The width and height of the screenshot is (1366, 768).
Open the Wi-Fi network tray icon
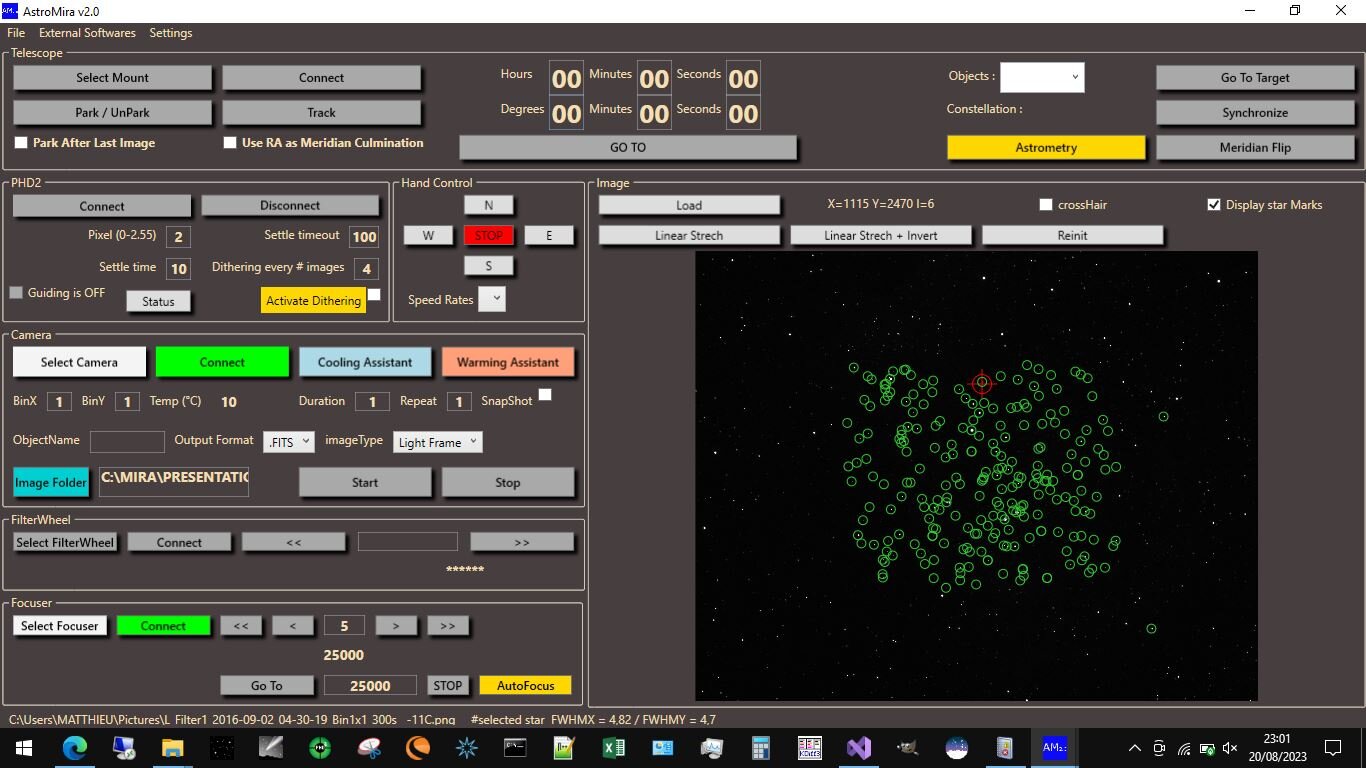pos(1184,748)
